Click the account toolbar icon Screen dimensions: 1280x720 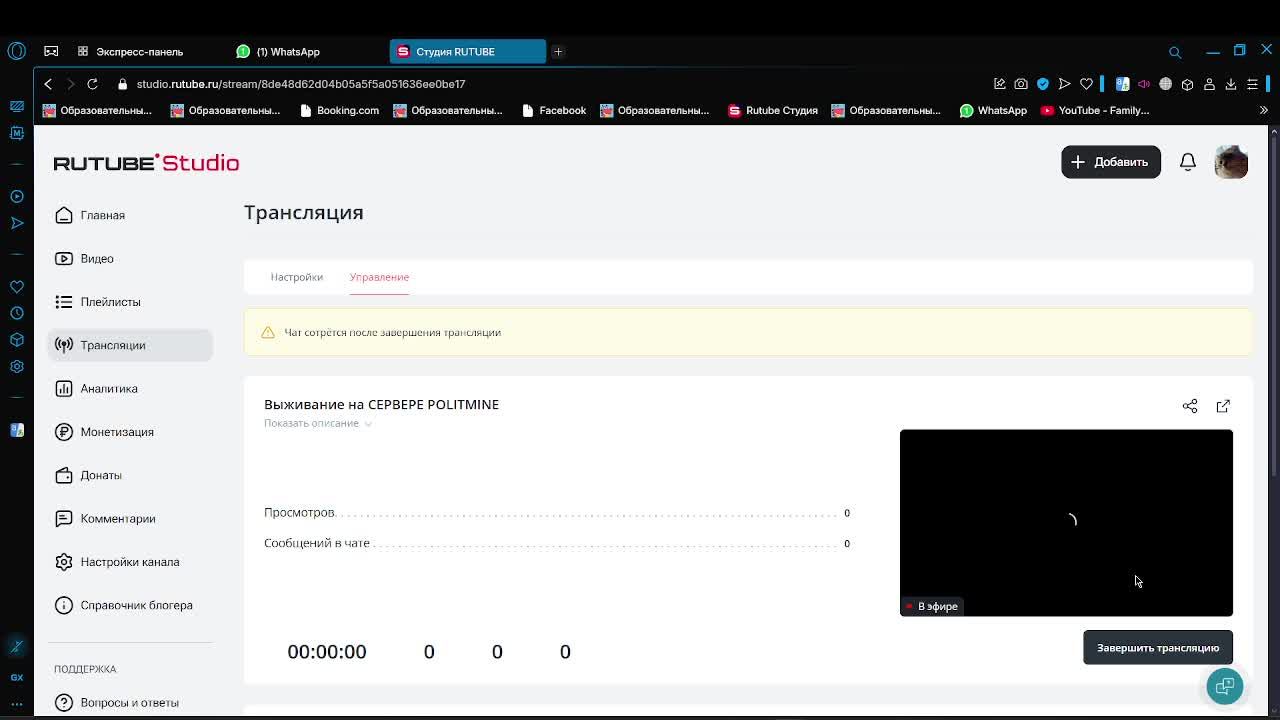point(1209,84)
